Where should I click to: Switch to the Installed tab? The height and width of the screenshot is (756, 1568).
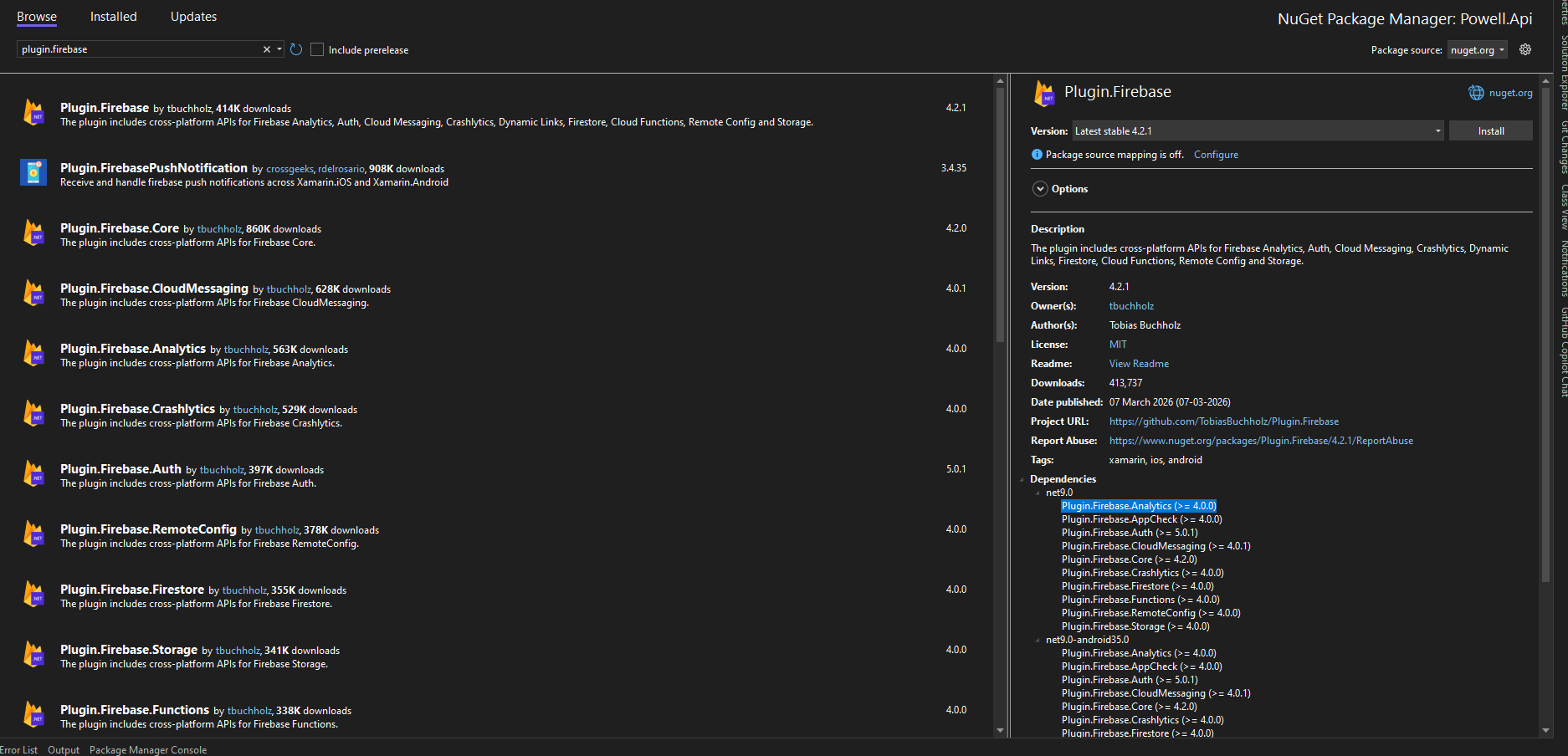114,17
